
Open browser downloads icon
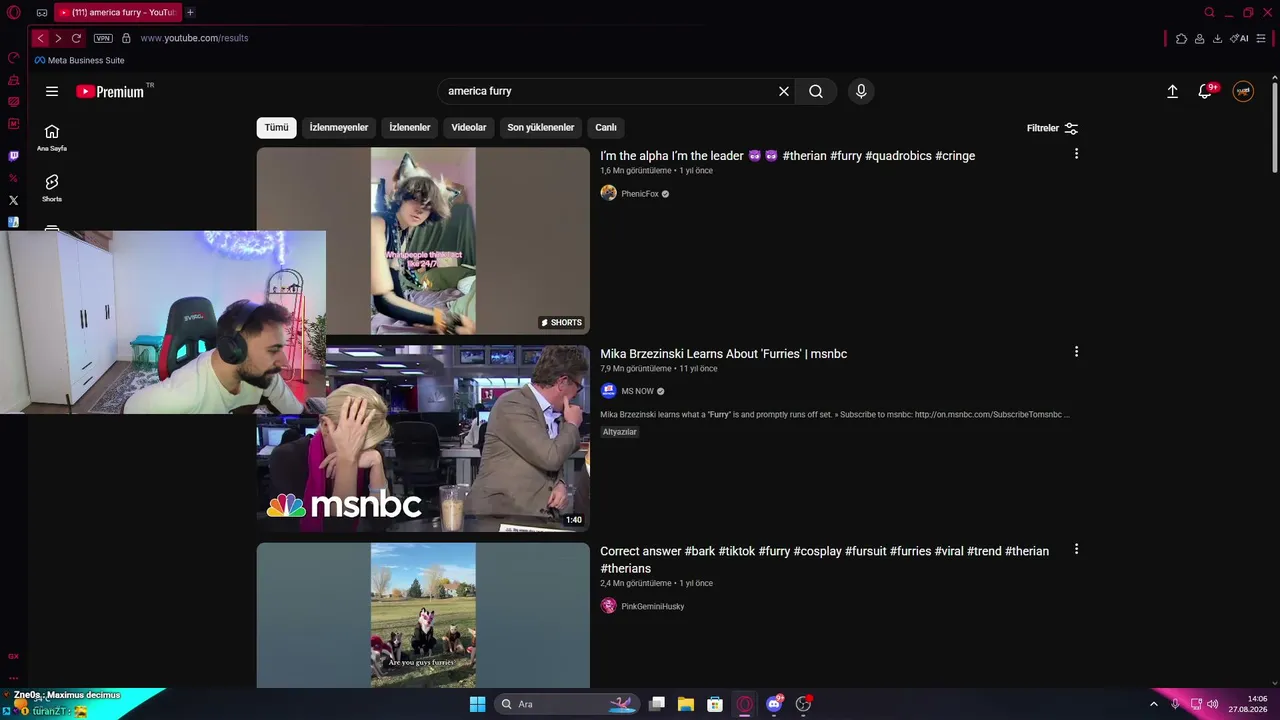(x=1217, y=39)
